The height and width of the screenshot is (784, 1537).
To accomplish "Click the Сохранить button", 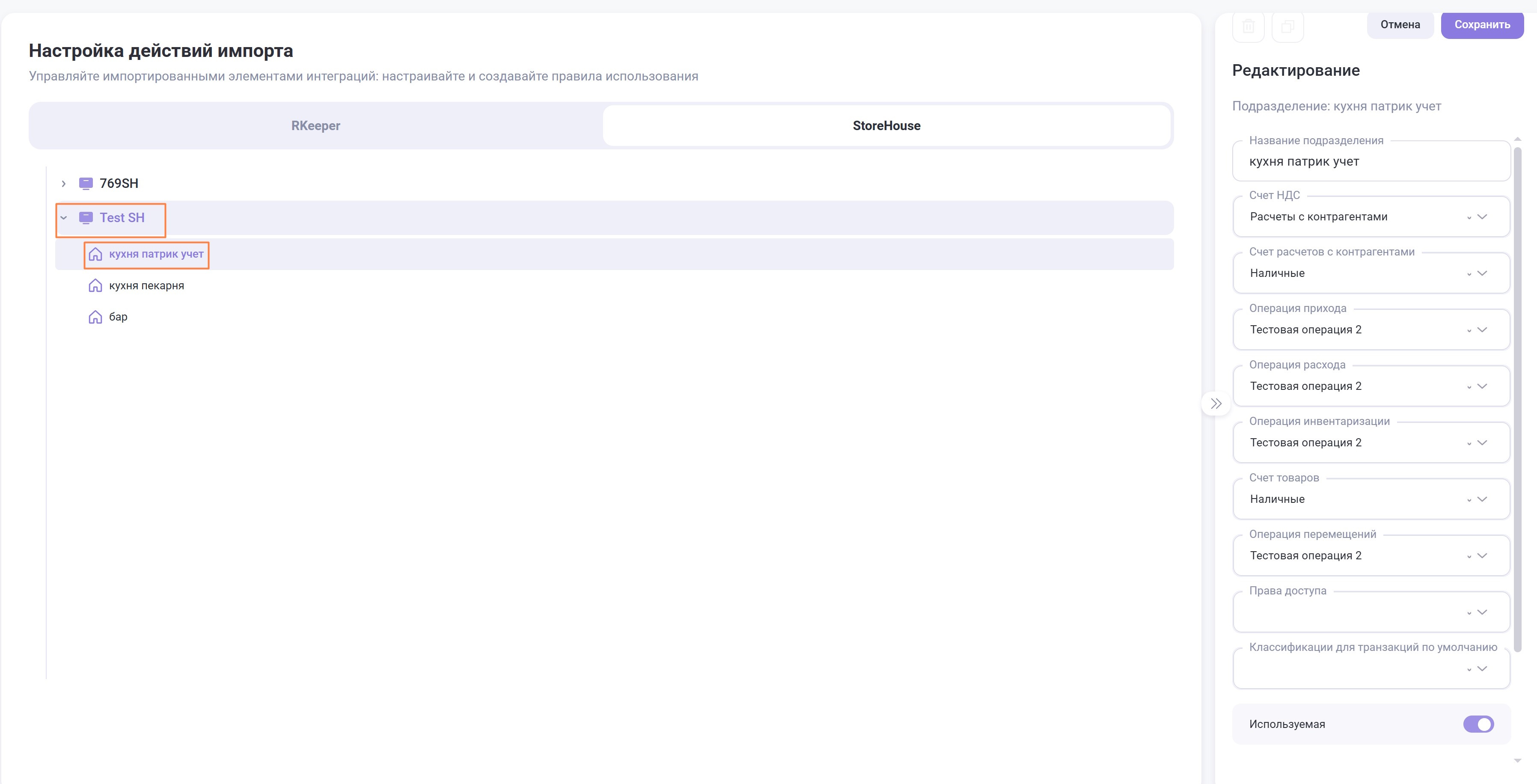I will click(x=1481, y=24).
